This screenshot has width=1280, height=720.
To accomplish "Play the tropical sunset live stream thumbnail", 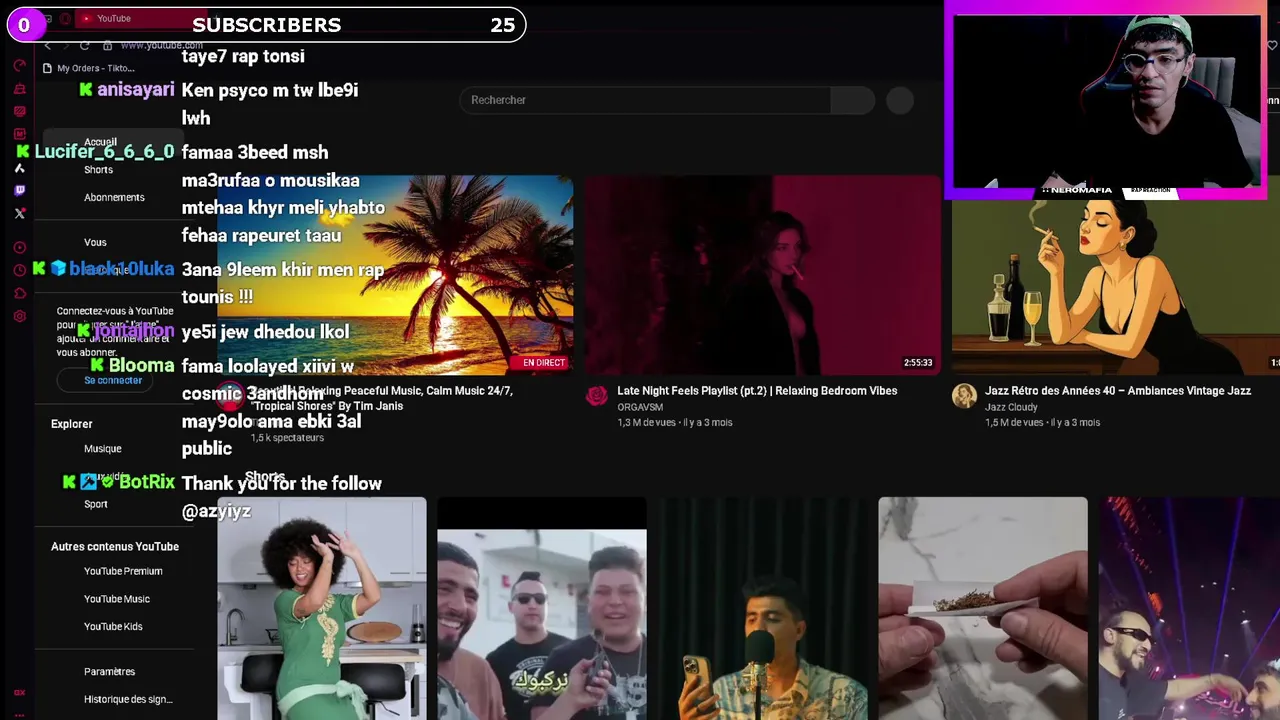I will (x=395, y=275).
